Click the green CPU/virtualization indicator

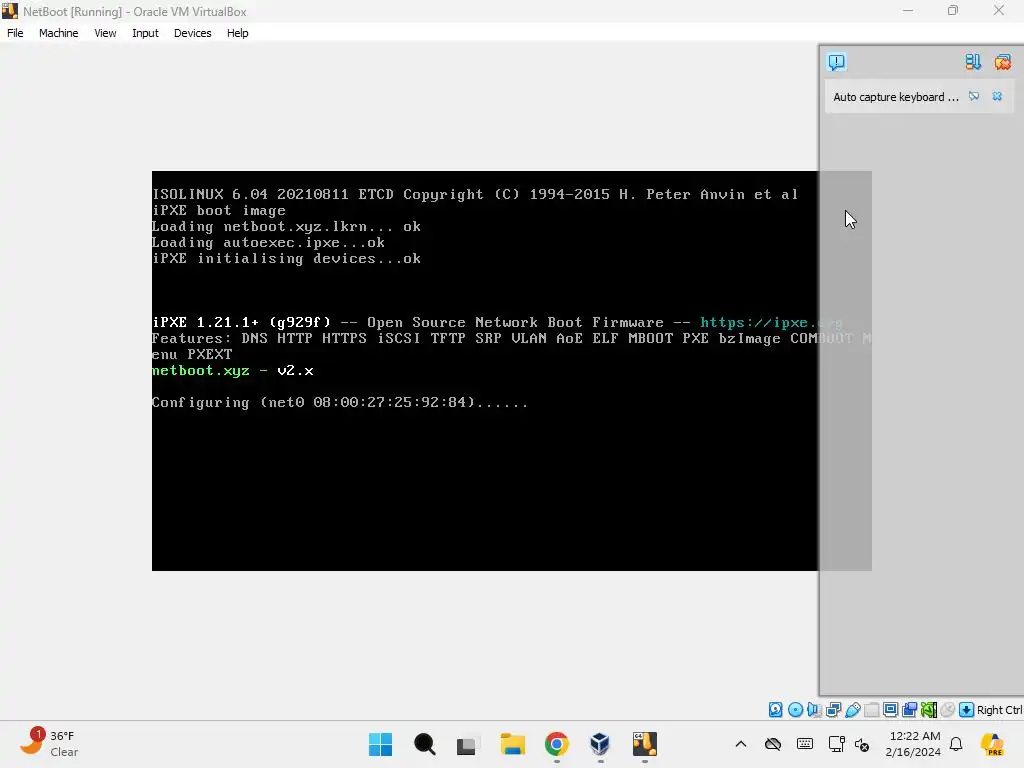click(929, 710)
